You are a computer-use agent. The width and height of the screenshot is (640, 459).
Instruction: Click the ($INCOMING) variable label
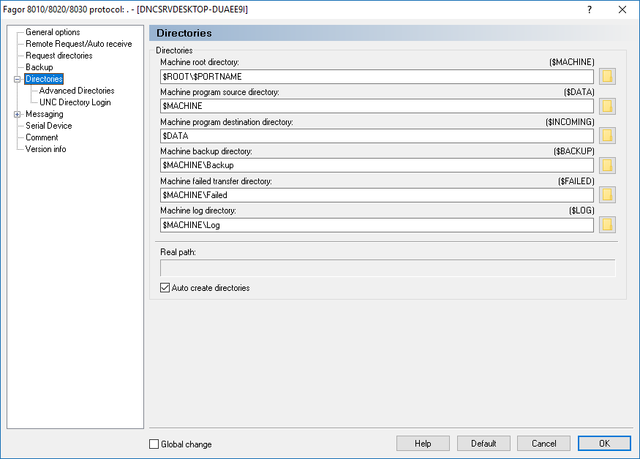coord(570,122)
